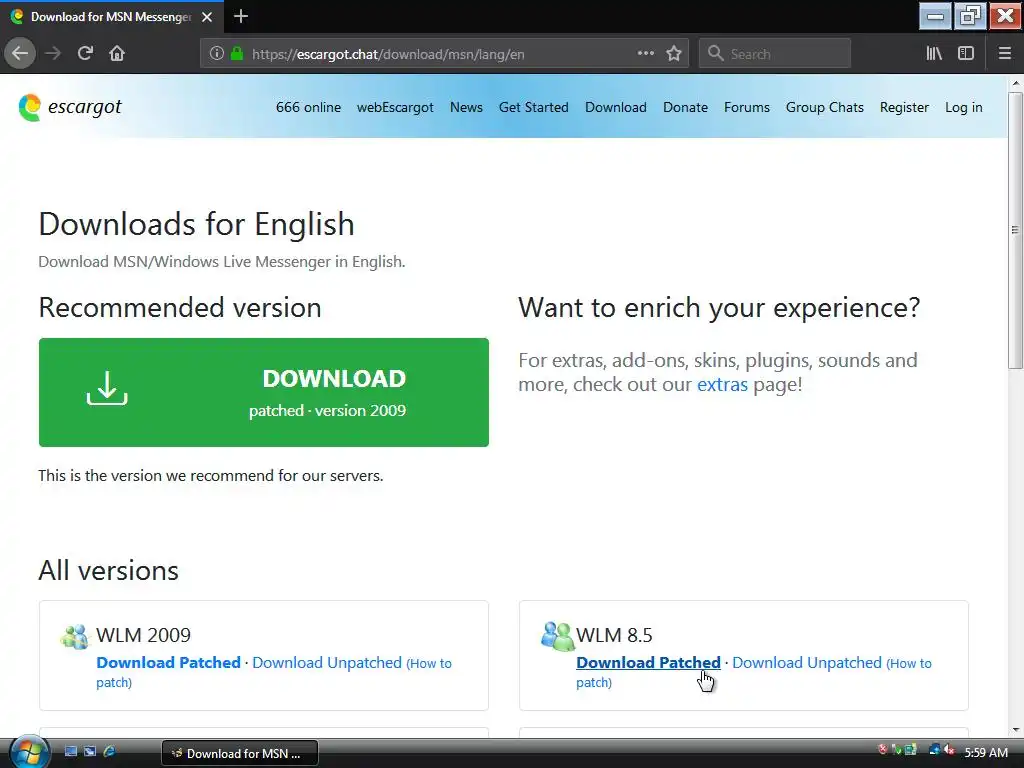Open the Donate nav item

(x=685, y=107)
